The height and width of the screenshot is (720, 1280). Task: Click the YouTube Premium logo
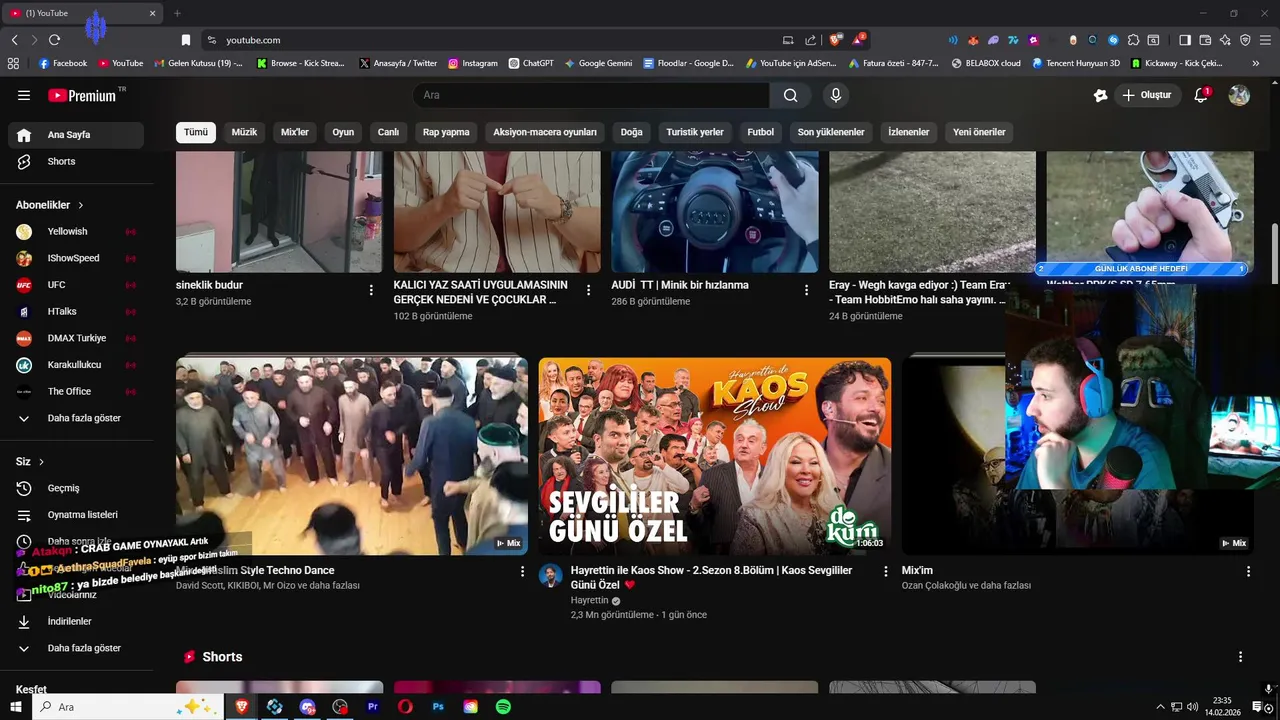click(x=82, y=95)
